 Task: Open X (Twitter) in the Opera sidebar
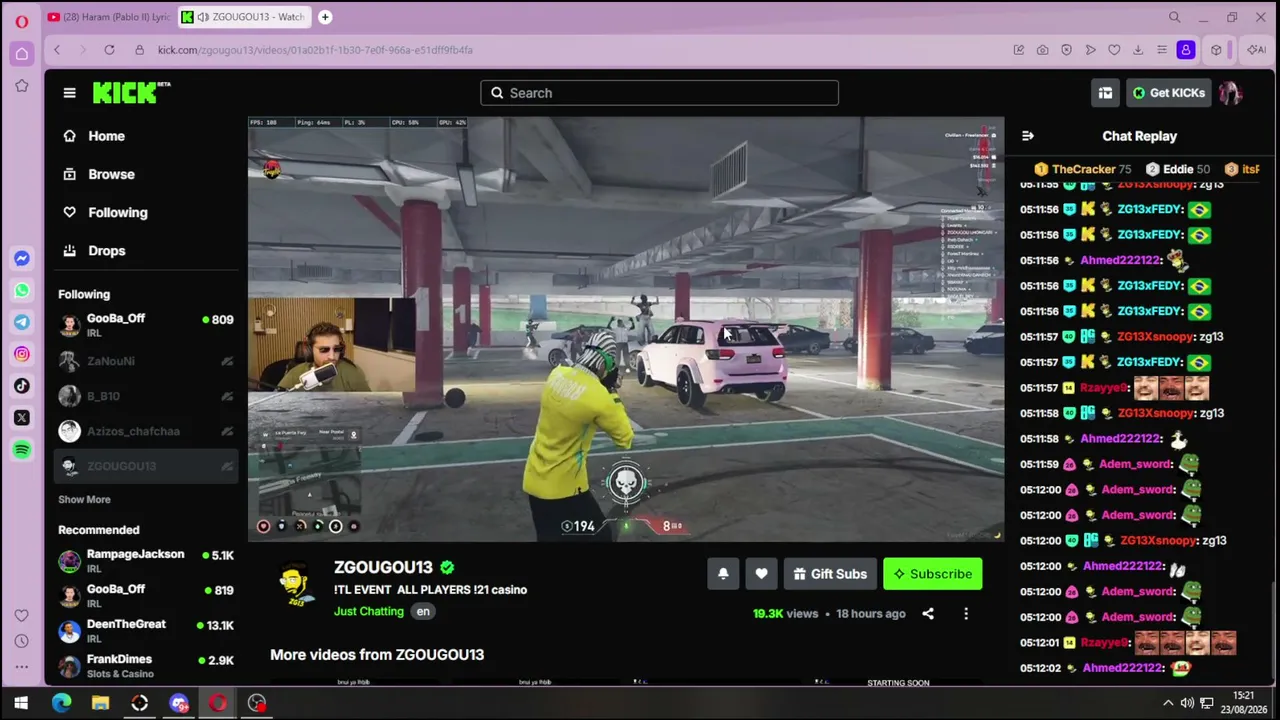coord(21,418)
